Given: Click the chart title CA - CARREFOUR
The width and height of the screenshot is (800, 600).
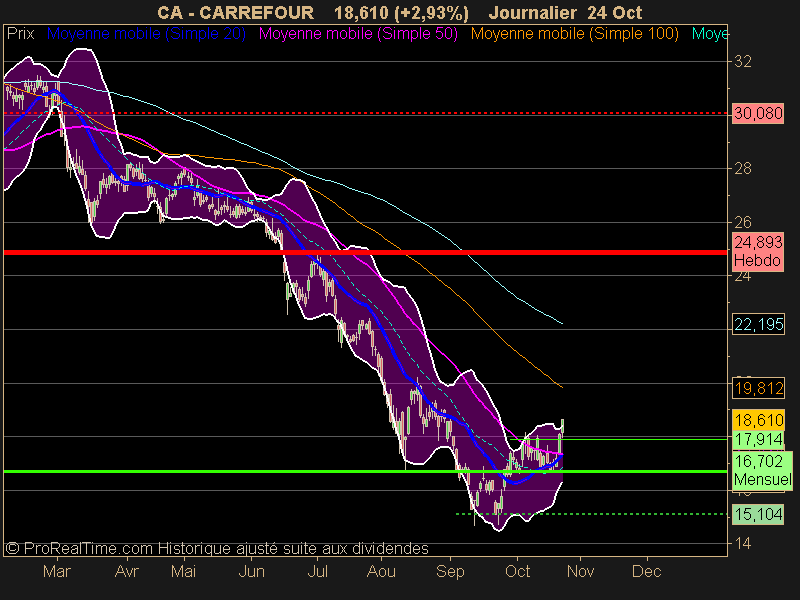Looking at the screenshot, I should click(235, 13).
